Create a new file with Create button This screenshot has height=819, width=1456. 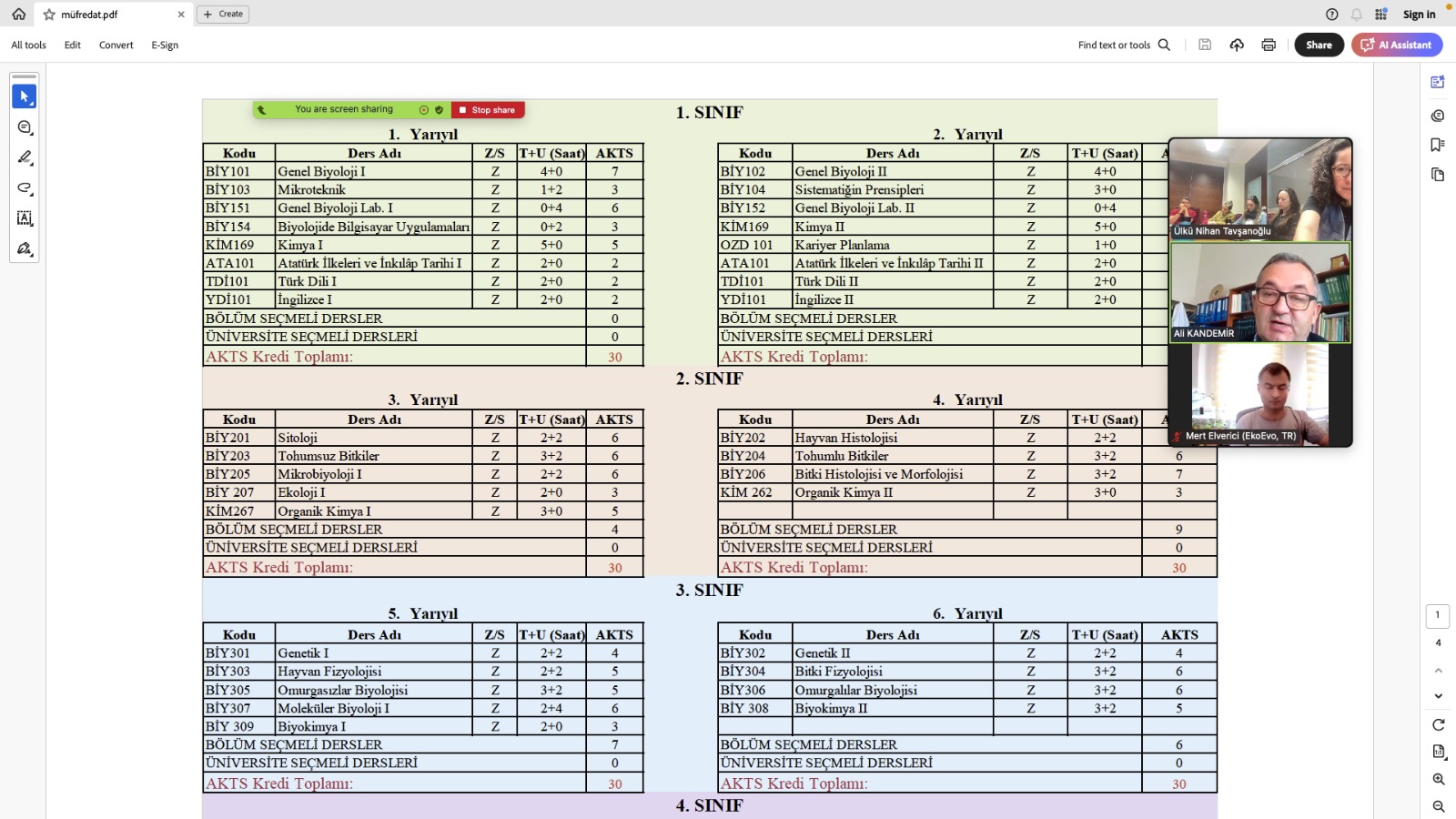coord(224,14)
